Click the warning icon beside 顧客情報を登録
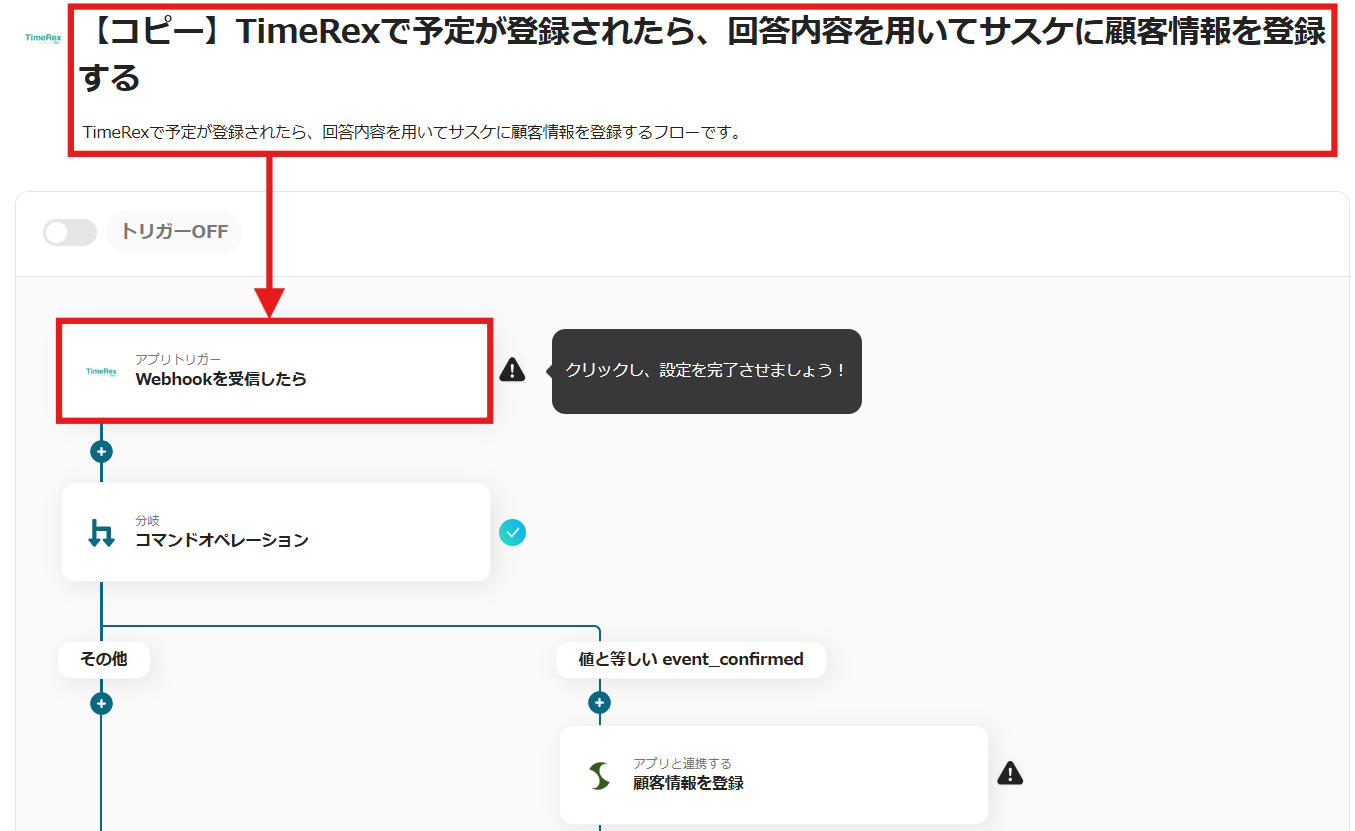This screenshot has height=831, width=1355. (x=1010, y=773)
